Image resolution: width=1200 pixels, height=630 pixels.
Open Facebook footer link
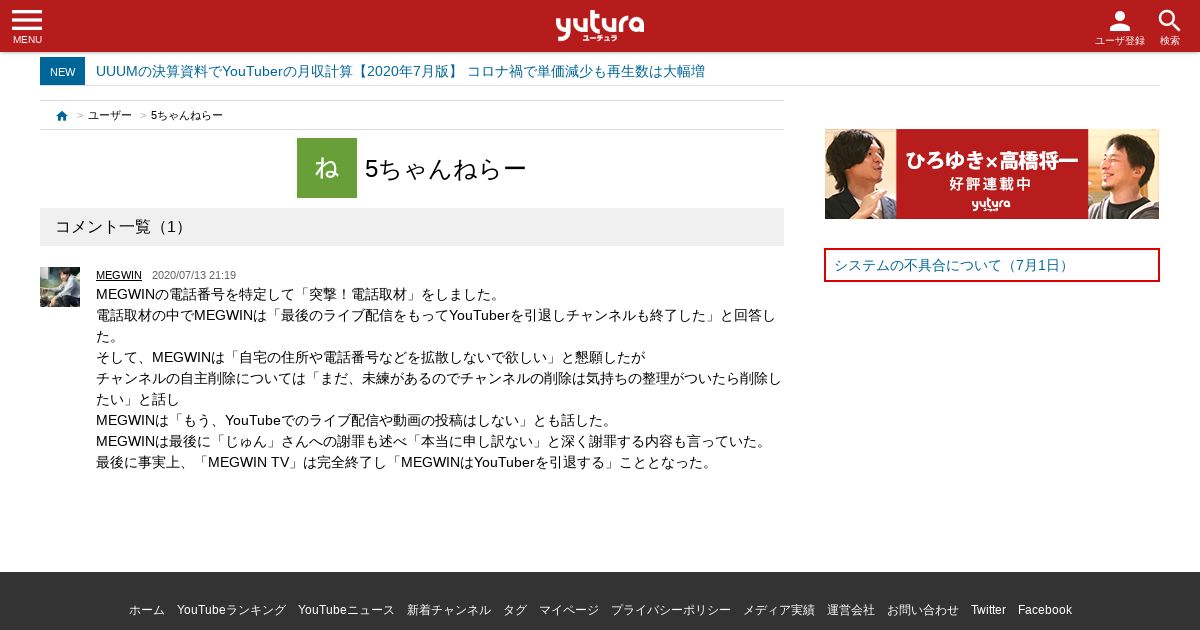point(1045,610)
